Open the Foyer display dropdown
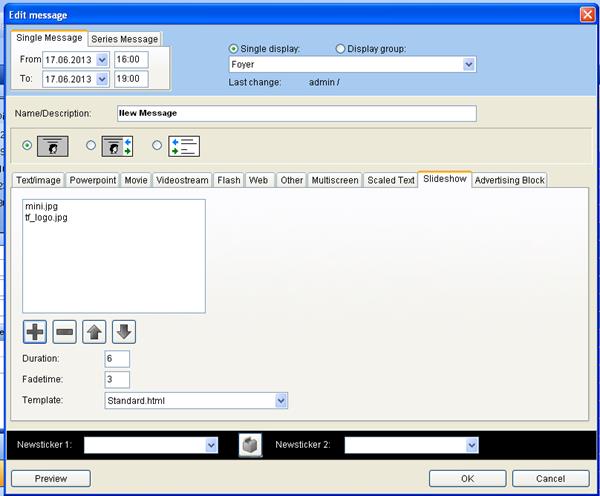The image size is (600, 496). click(x=469, y=65)
